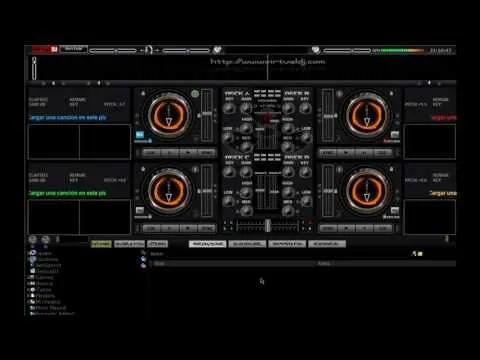Start playback with Deck A play button
The height and width of the screenshot is (360, 480).
(189, 153)
